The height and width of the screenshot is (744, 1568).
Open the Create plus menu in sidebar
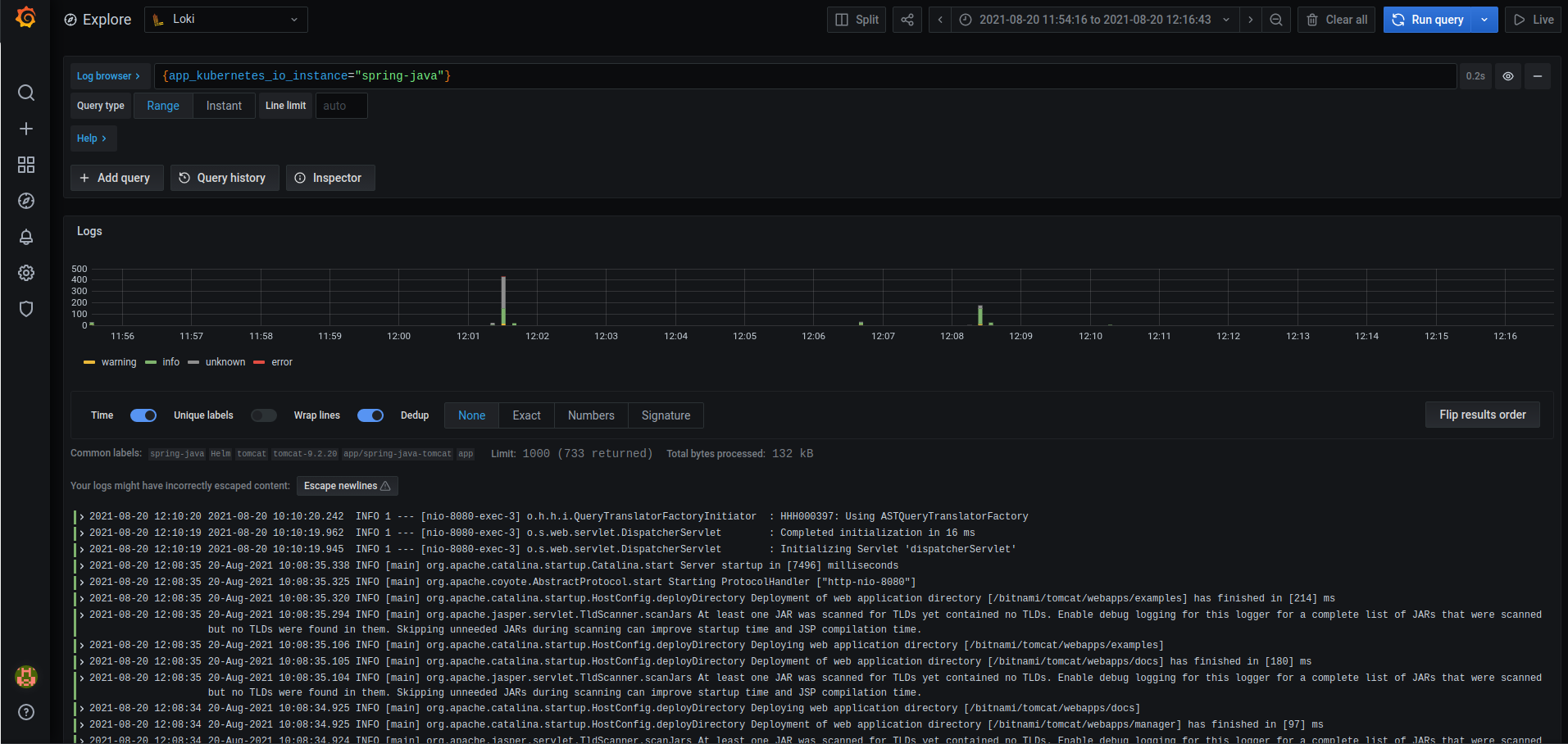(x=26, y=129)
